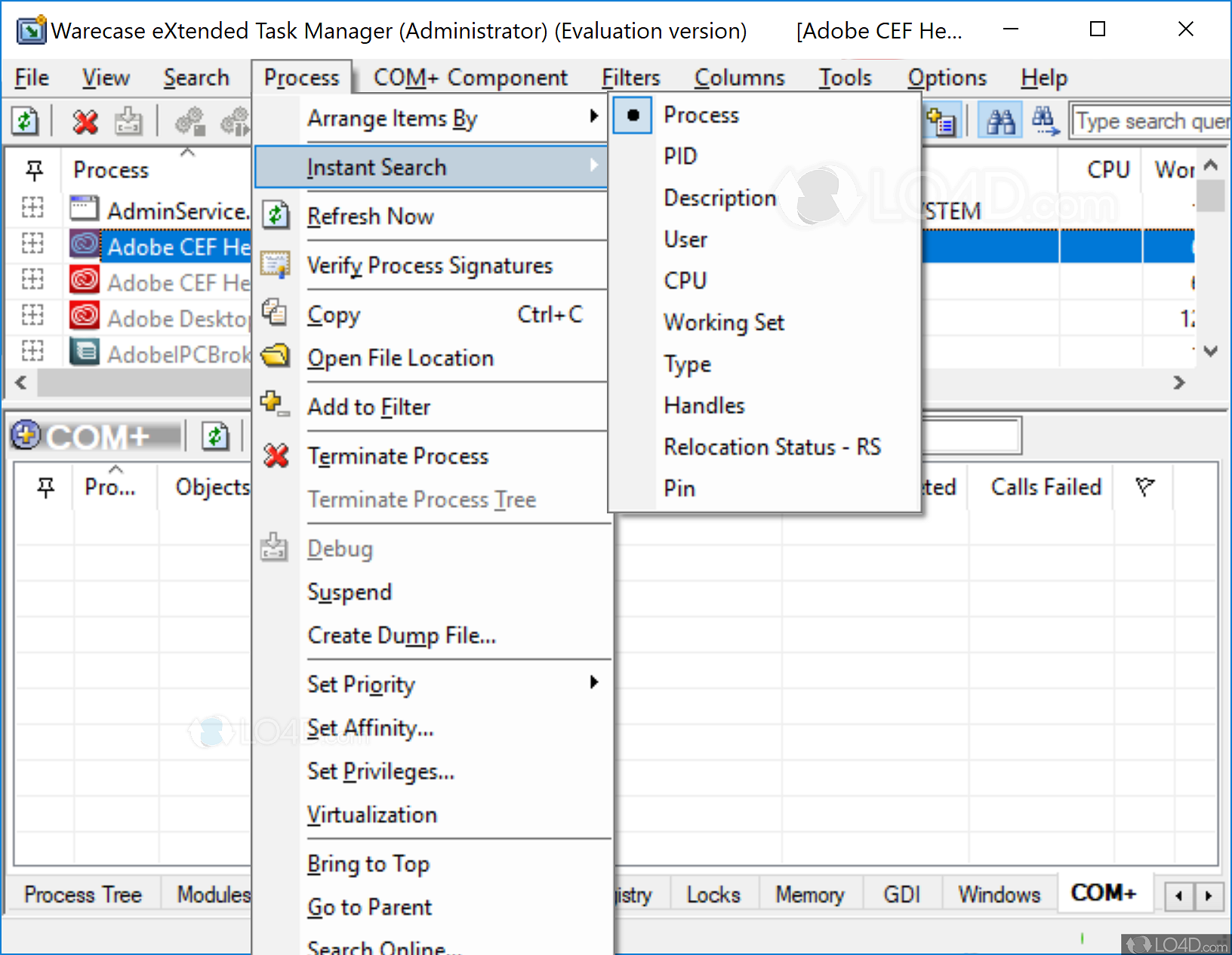This screenshot has height=955, width=1232.
Task: Click the add filter icon in toolbar
Action: [x=941, y=122]
